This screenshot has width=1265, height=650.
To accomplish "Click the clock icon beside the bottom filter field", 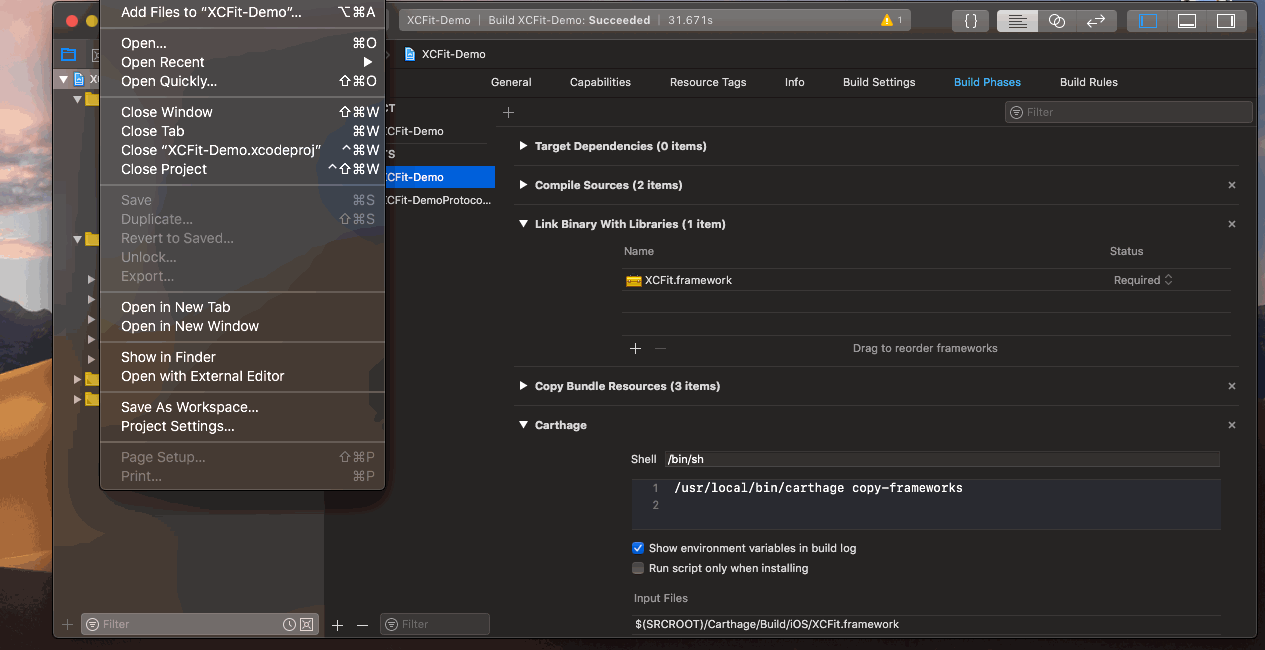I will point(289,623).
